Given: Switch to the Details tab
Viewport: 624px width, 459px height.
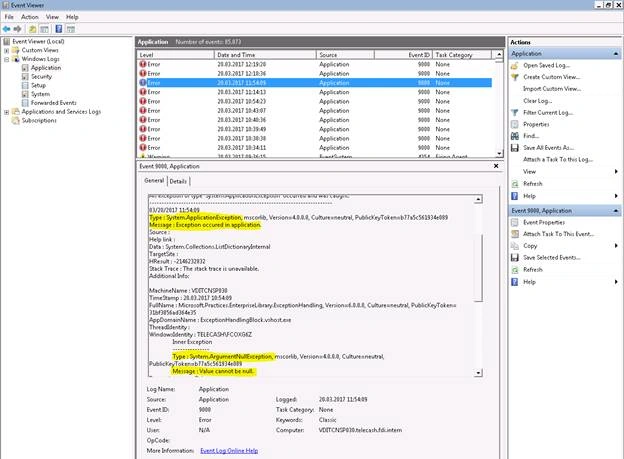Looking at the screenshot, I should pos(178,181).
